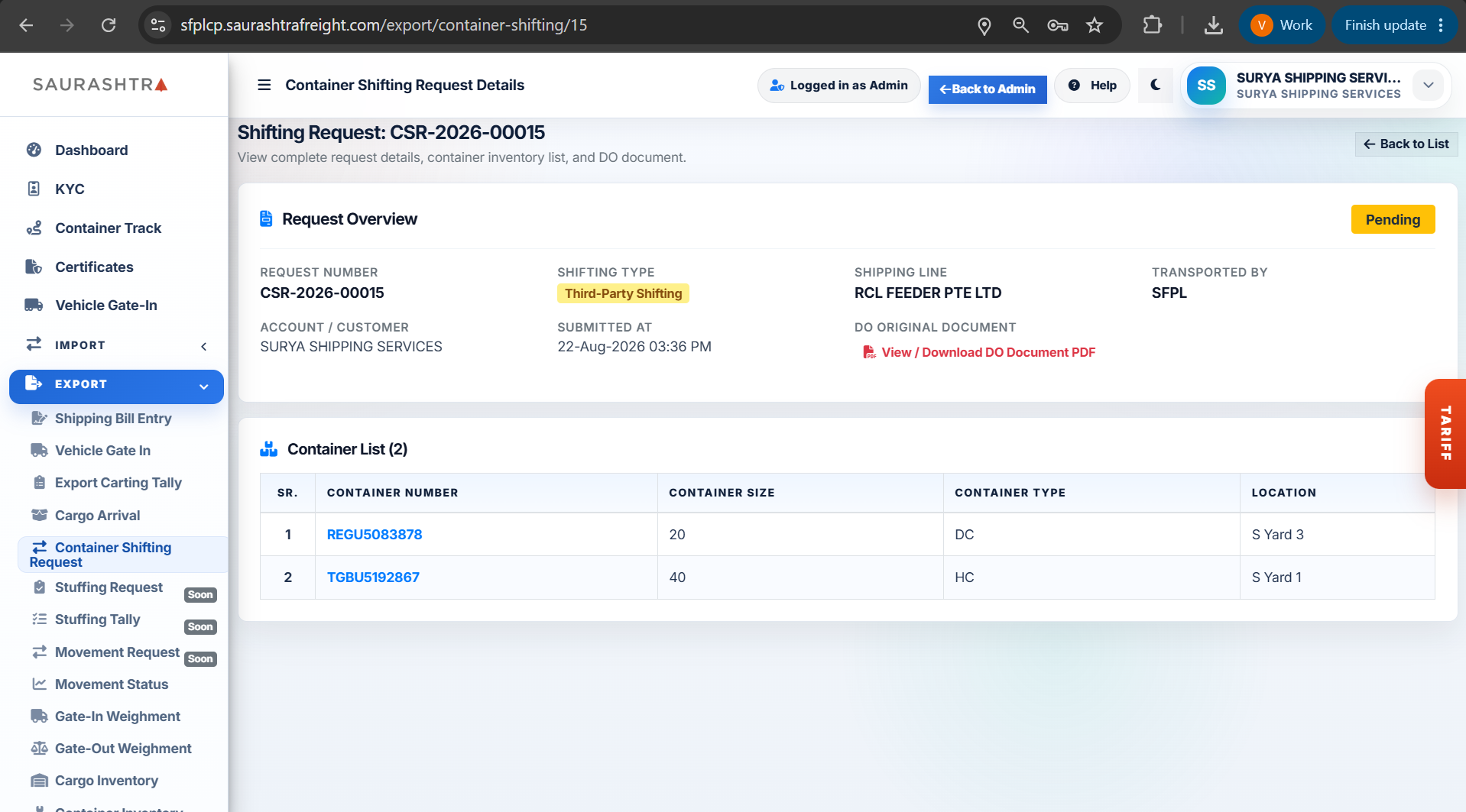Toggle dark mode moon icon
Viewport: 1466px width, 812px height.
1156,85
